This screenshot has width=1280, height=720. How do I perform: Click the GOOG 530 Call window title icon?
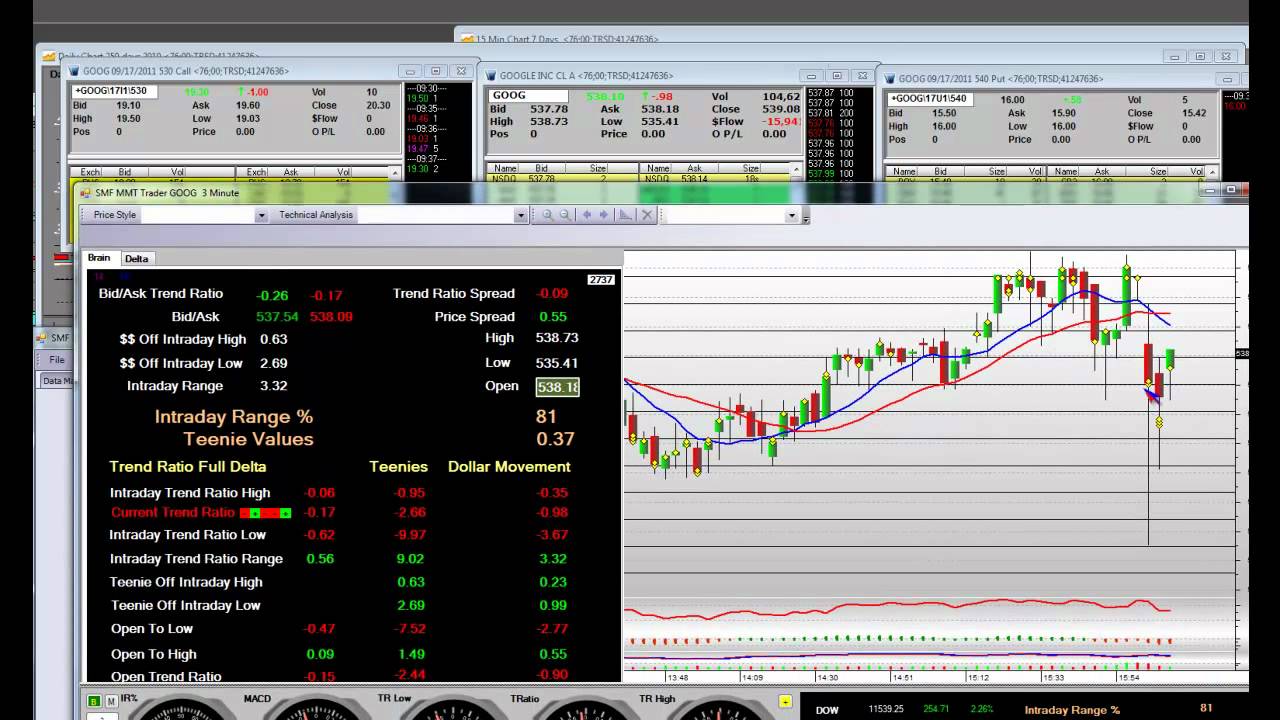click(73, 72)
